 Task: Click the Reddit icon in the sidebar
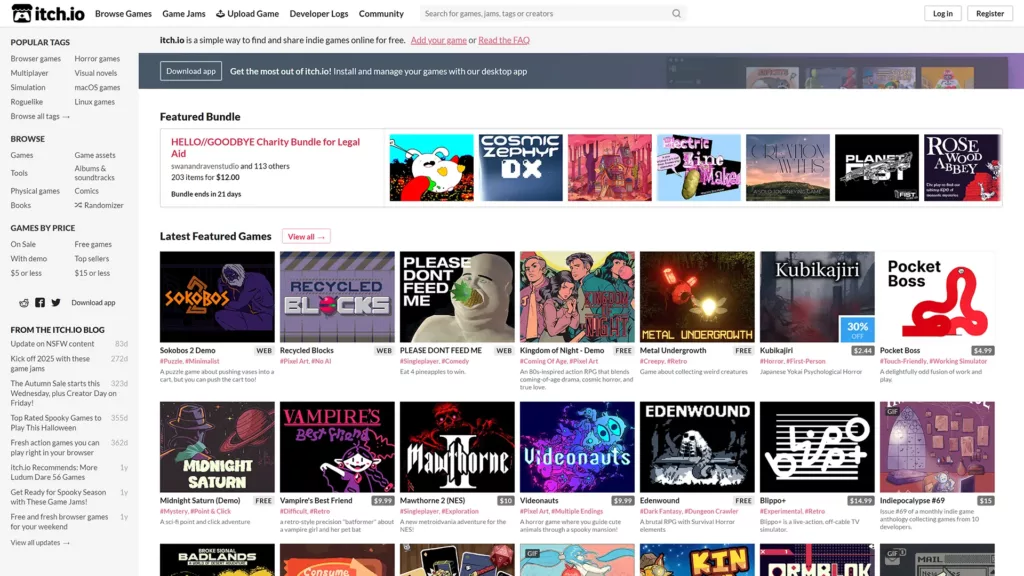point(24,302)
